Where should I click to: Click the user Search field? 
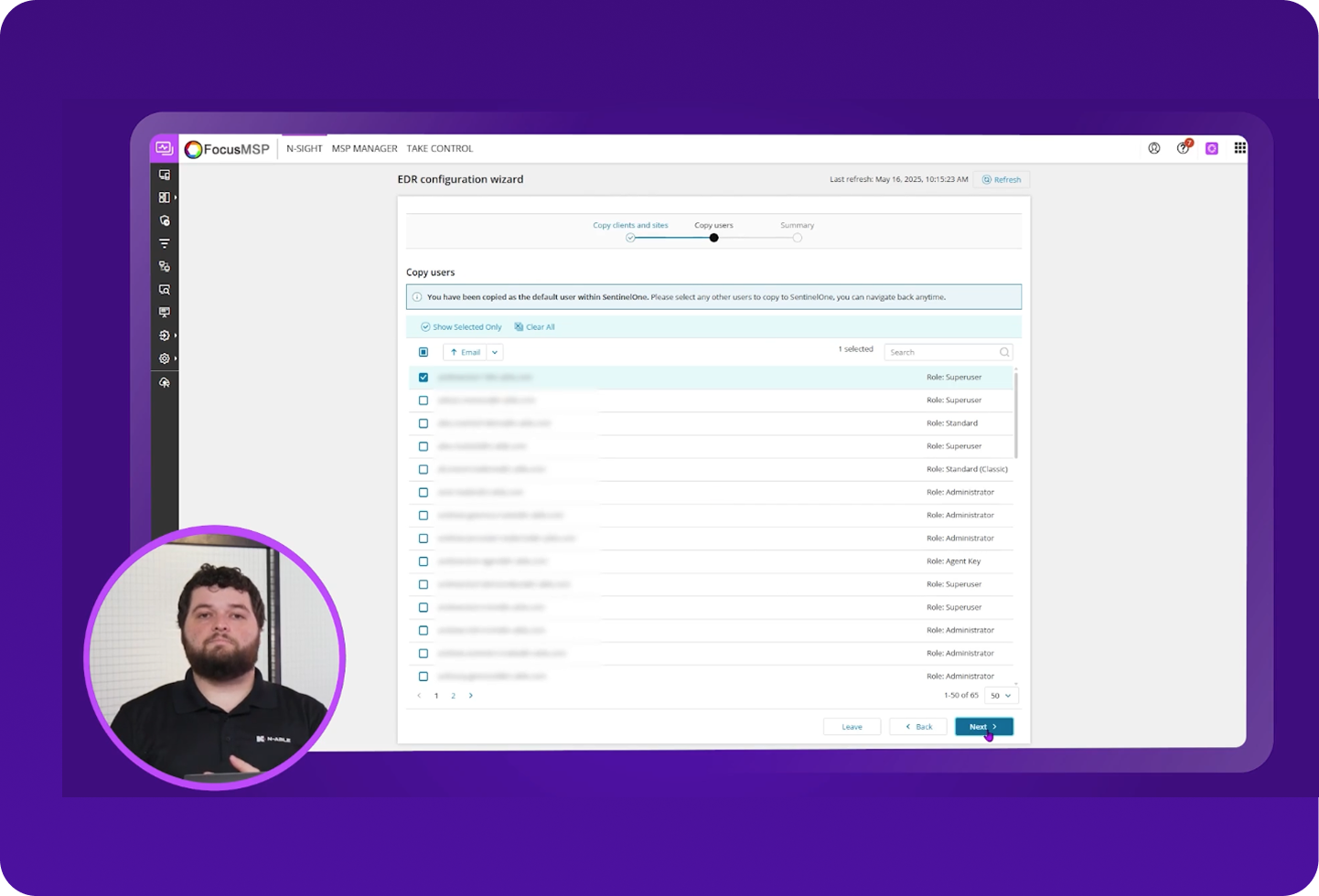click(x=942, y=352)
